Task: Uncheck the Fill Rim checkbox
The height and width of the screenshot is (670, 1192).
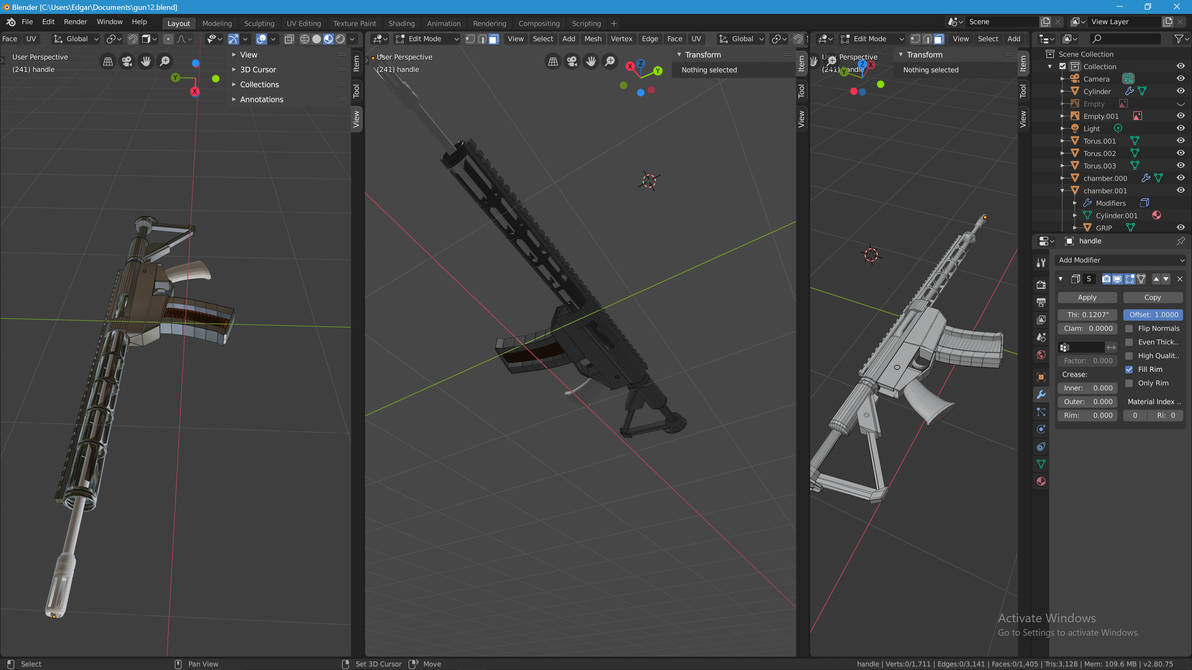Action: [x=1129, y=369]
